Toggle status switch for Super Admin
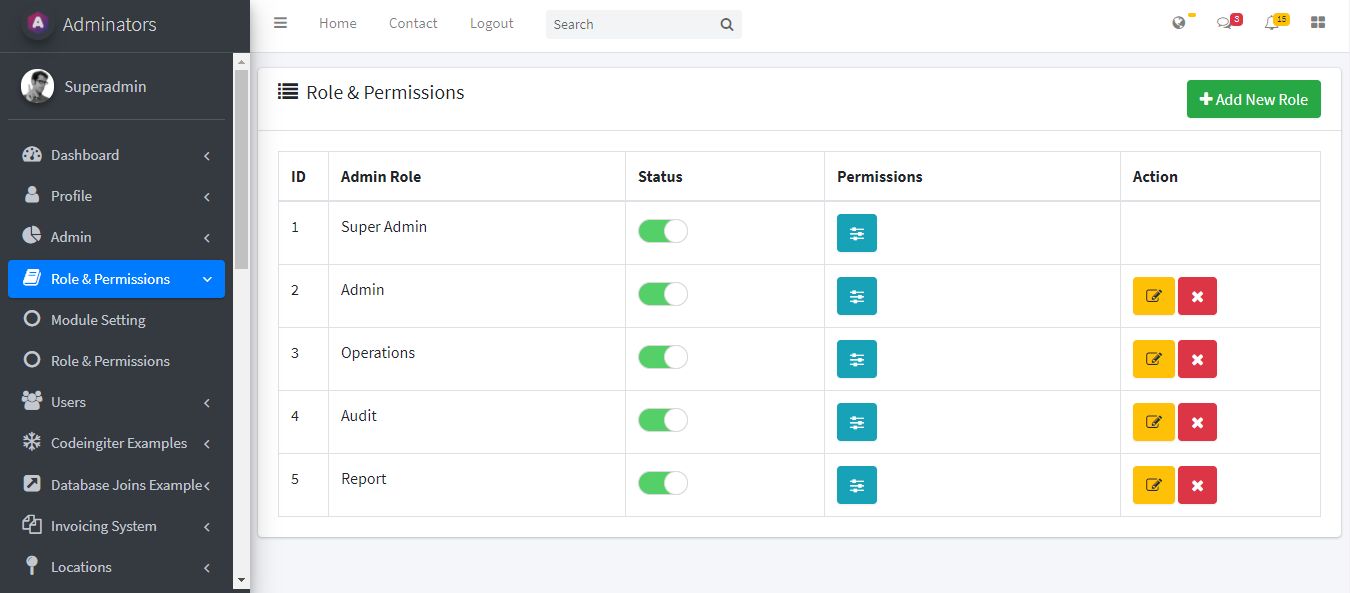The height and width of the screenshot is (593, 1350). [663, 231]
